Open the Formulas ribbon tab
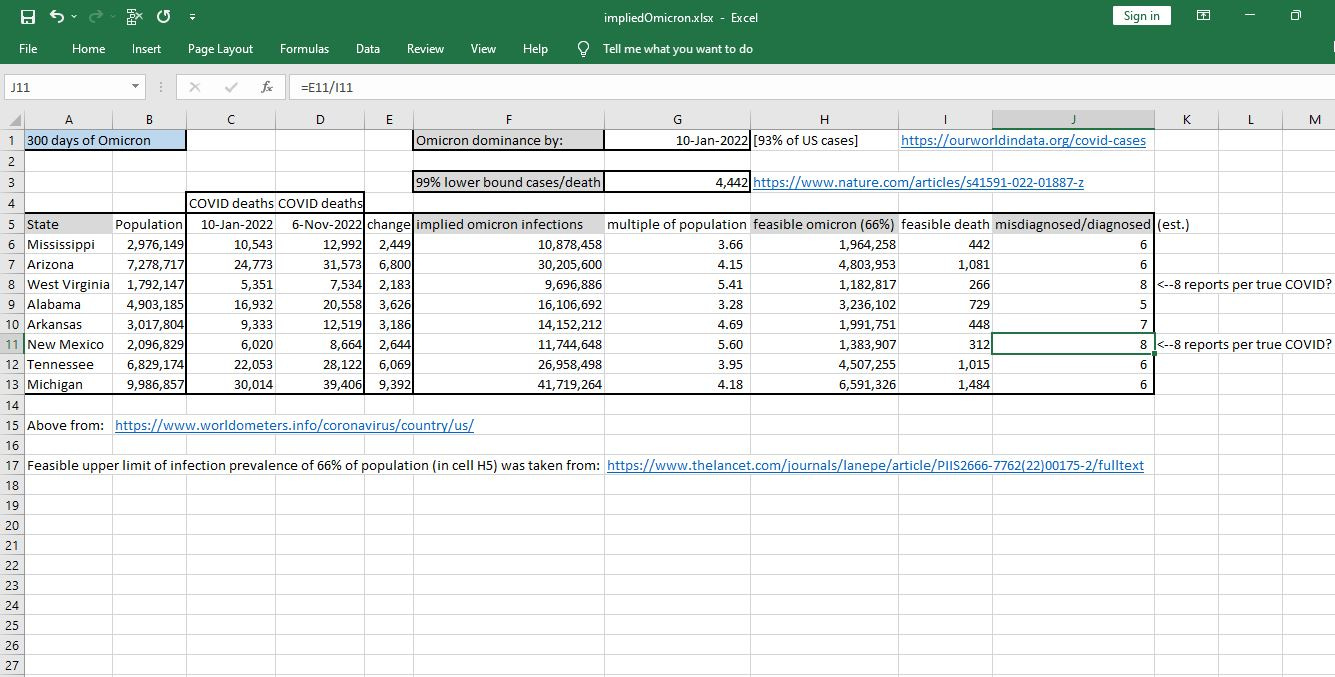This screenshot has width=1335, height=677. [x=304, y=48]
